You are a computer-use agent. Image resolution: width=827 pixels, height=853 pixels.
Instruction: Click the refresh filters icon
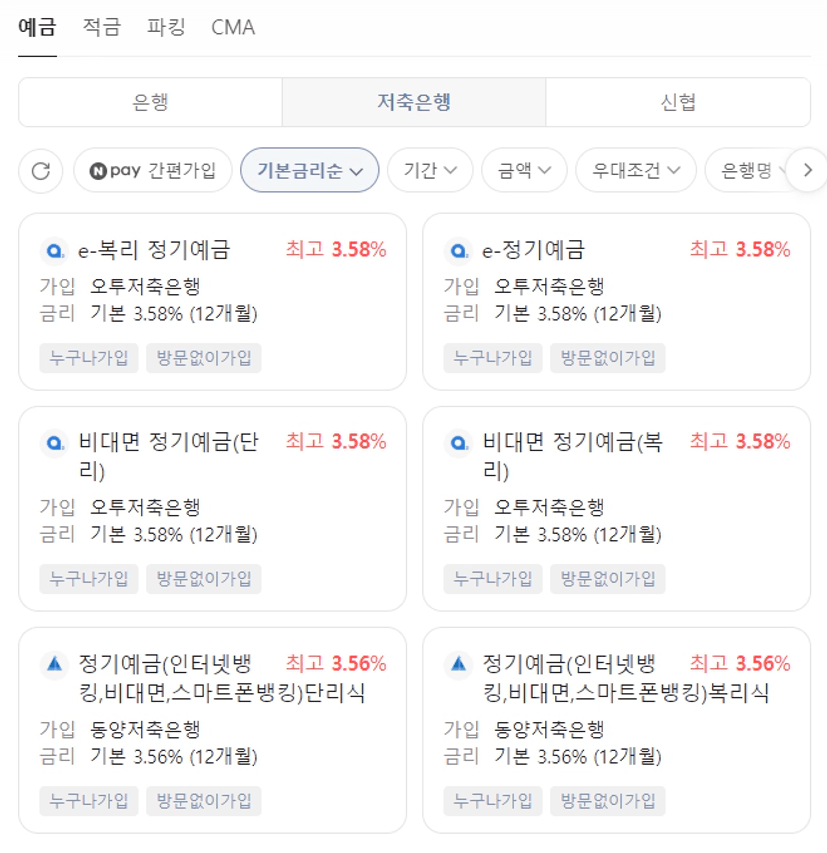pos(41,170)
